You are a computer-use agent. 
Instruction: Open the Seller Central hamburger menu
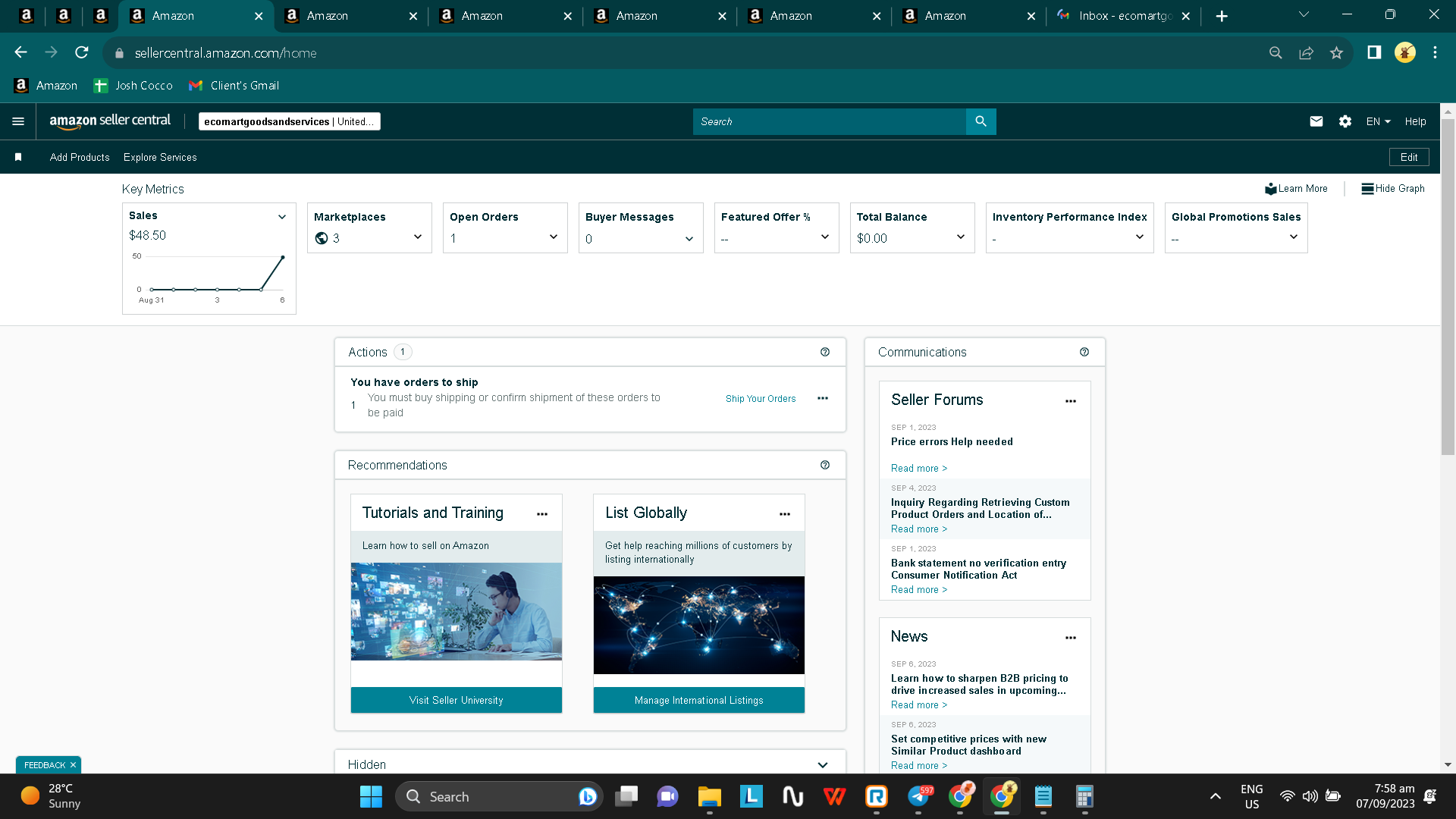coord(18,121)
